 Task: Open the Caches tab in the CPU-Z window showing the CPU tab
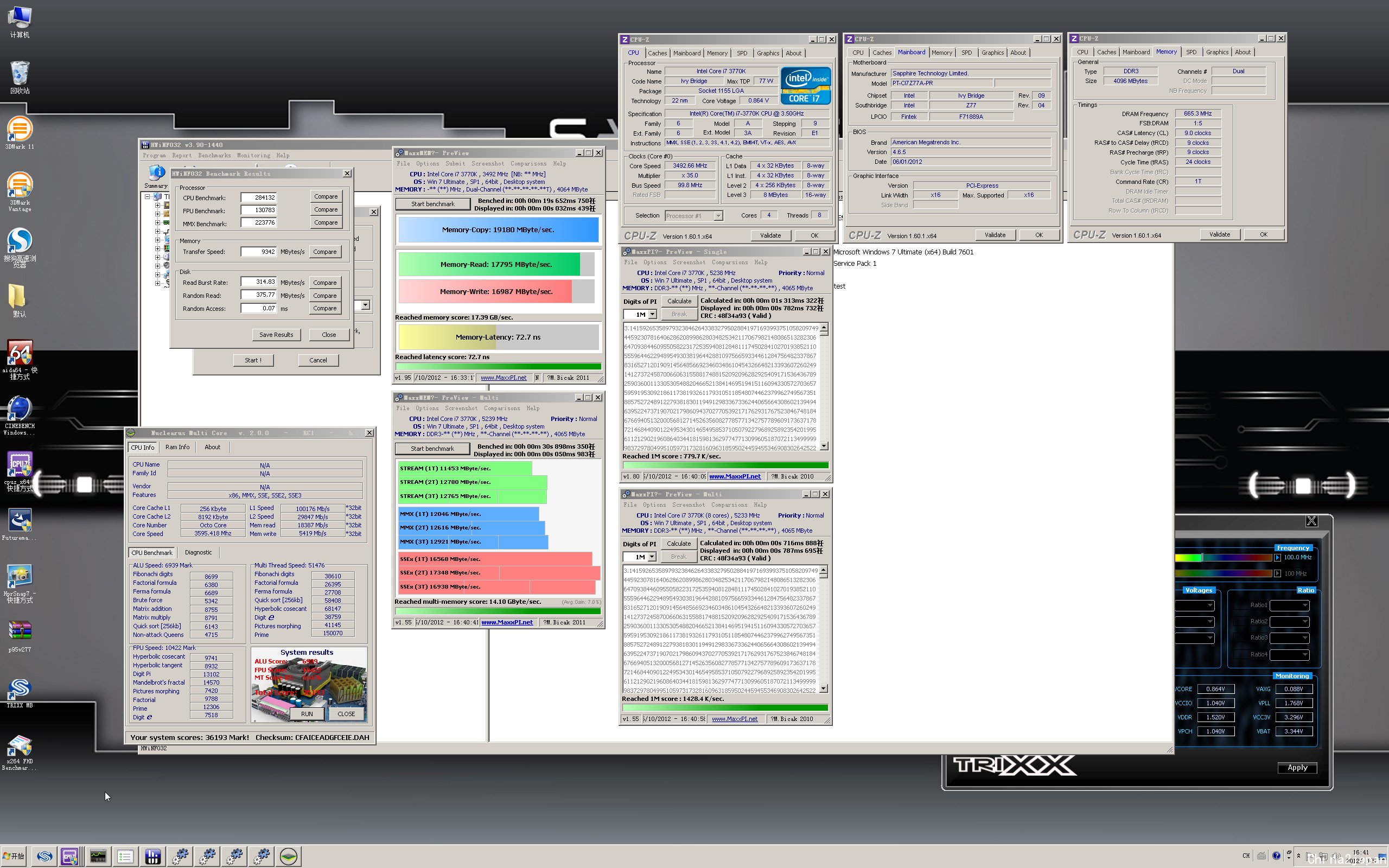point(657,53)
